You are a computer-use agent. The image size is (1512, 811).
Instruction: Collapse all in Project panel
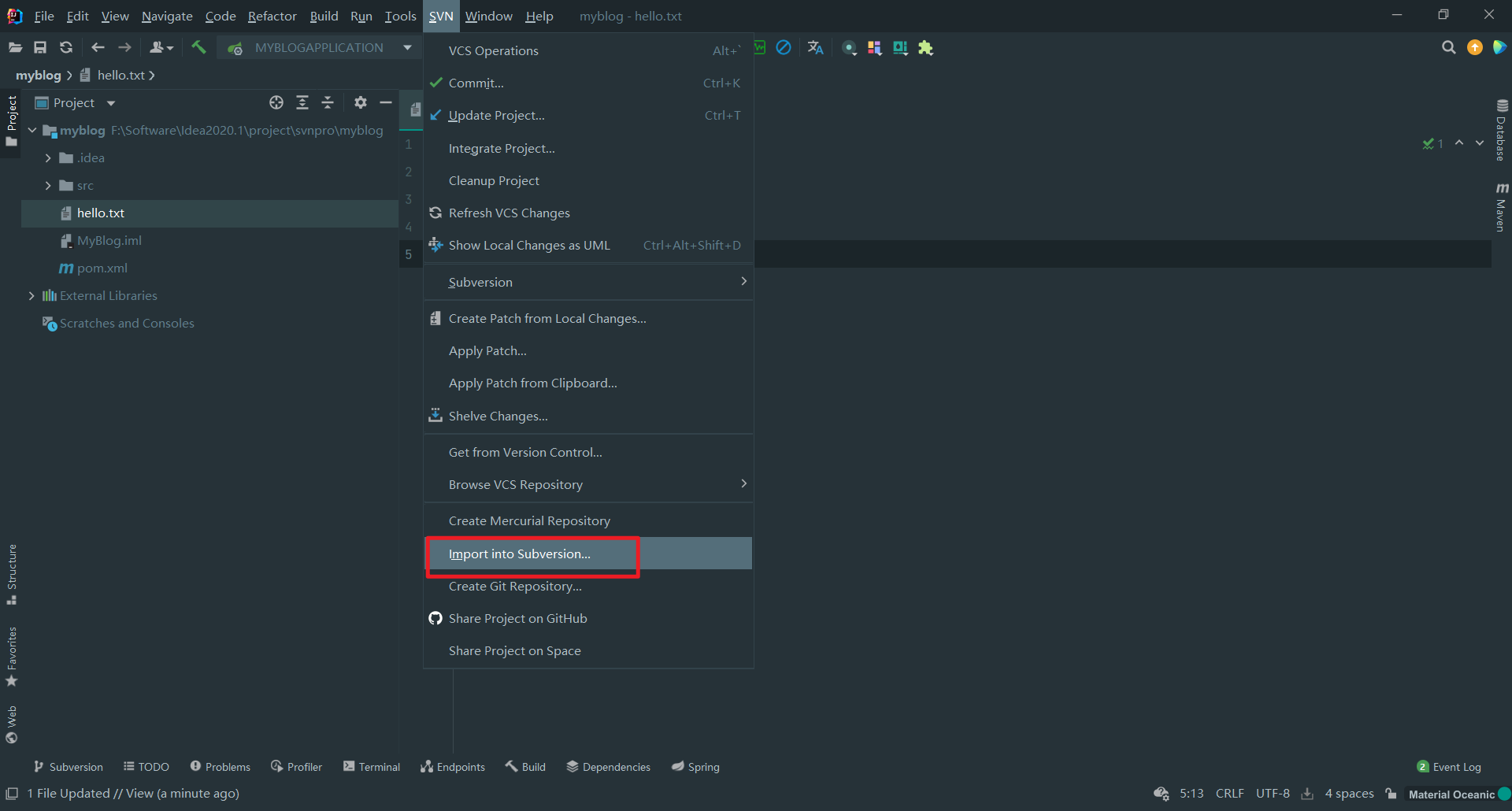(328, 102)
